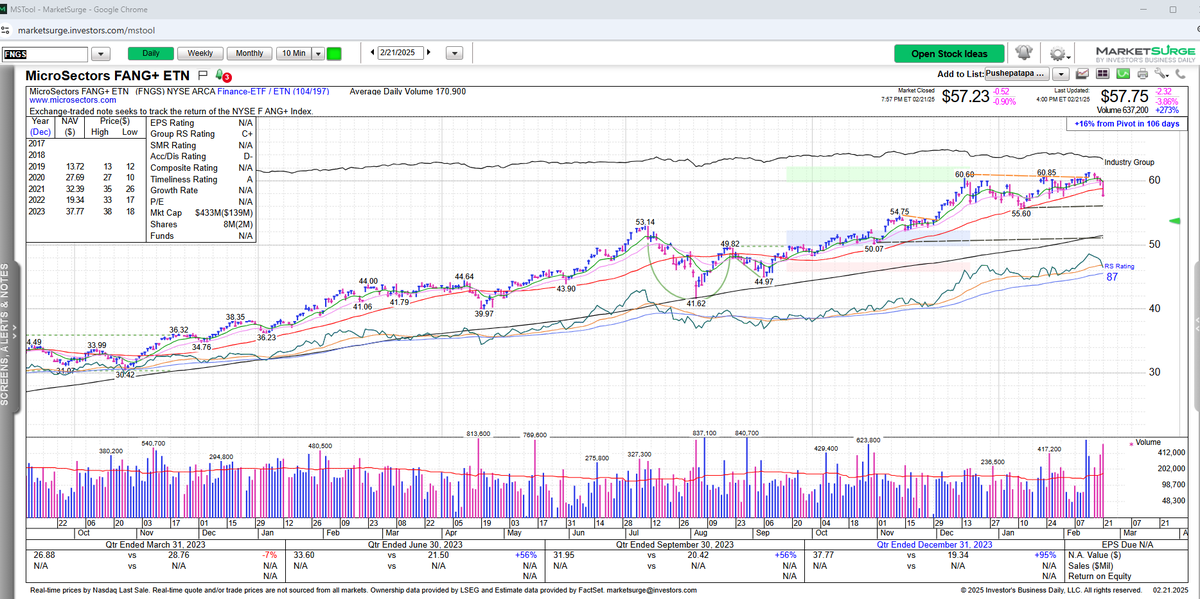Click the 49.82 August high label
The width and height of the screenshot is (1200, 599).
(731, 243)
